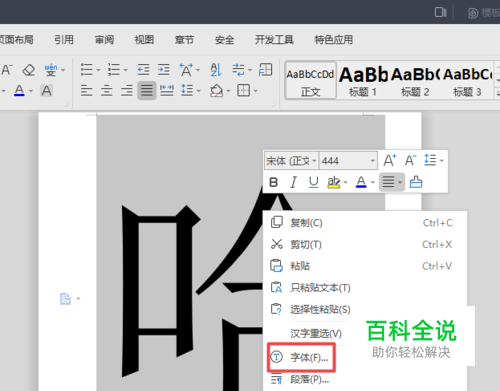The width and height of the screenshot is (500, 391).
Task: Open numbered list dropdown arrow
Action: click(x=125, y=70)
